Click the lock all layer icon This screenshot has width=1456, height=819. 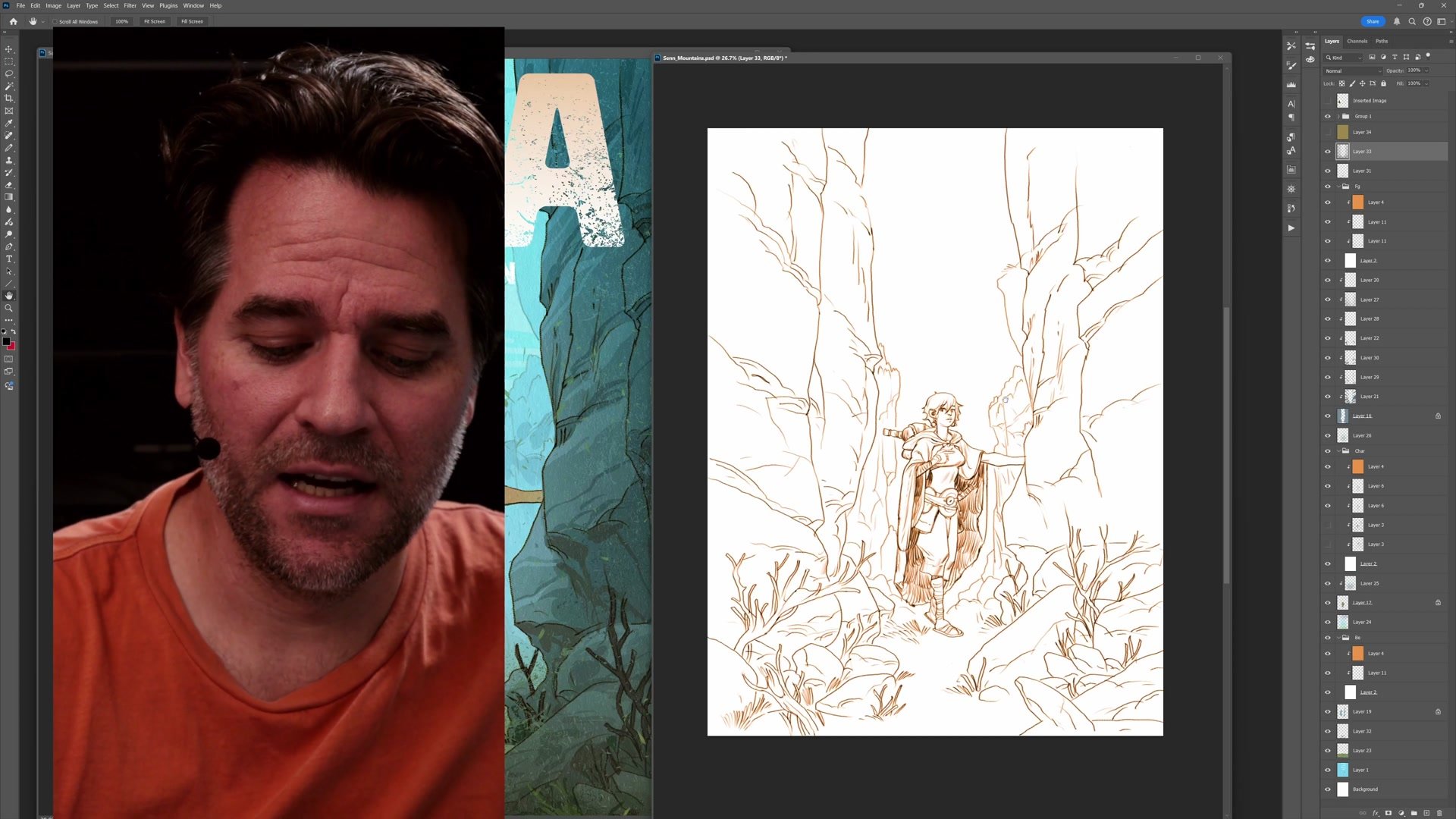coord(1383,83)
